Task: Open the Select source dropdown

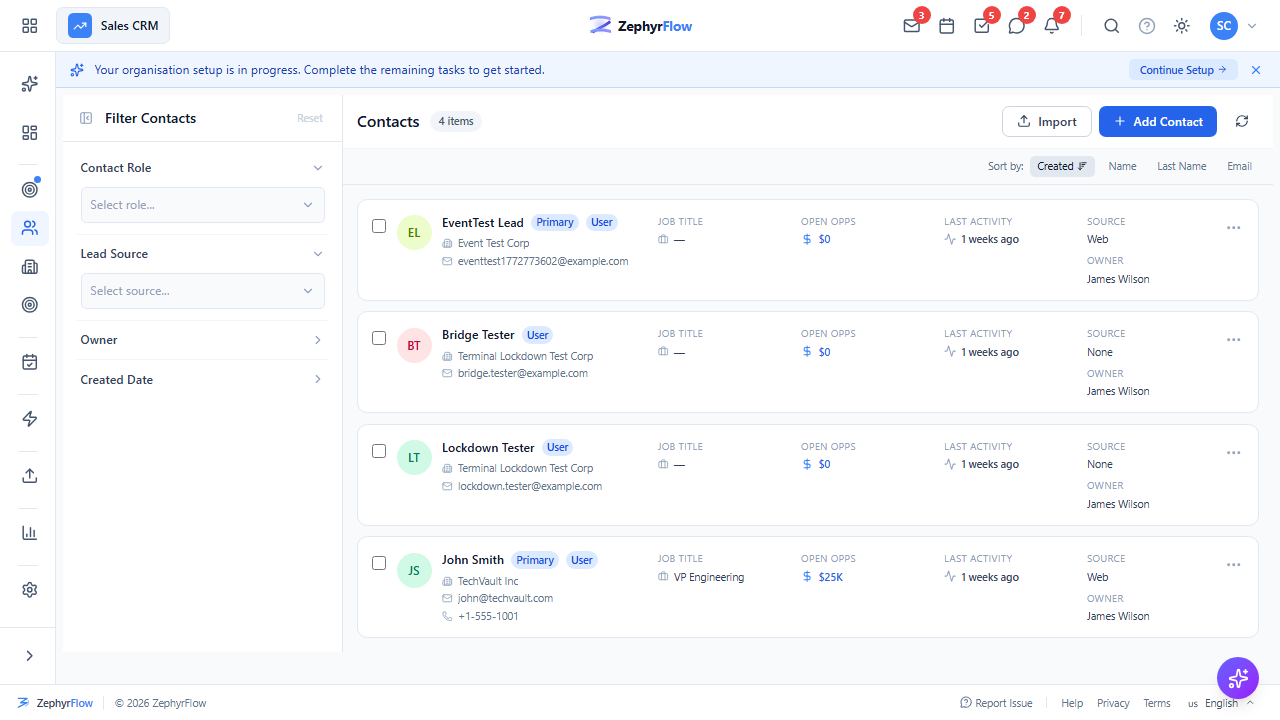Action: [203, 291]
